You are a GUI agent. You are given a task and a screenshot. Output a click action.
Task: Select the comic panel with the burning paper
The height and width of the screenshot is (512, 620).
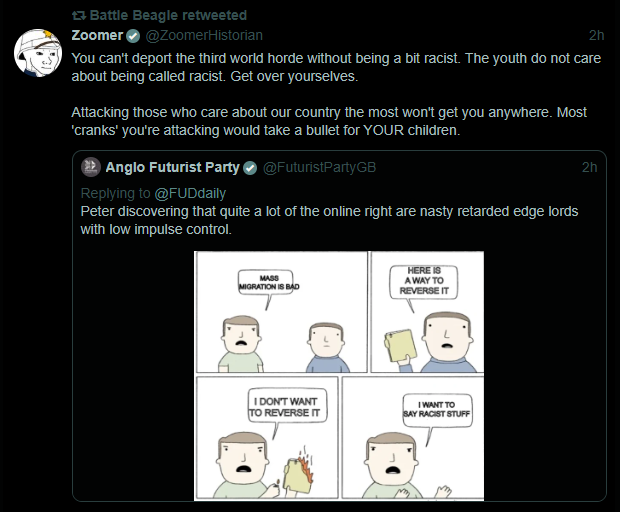[267, 437]
